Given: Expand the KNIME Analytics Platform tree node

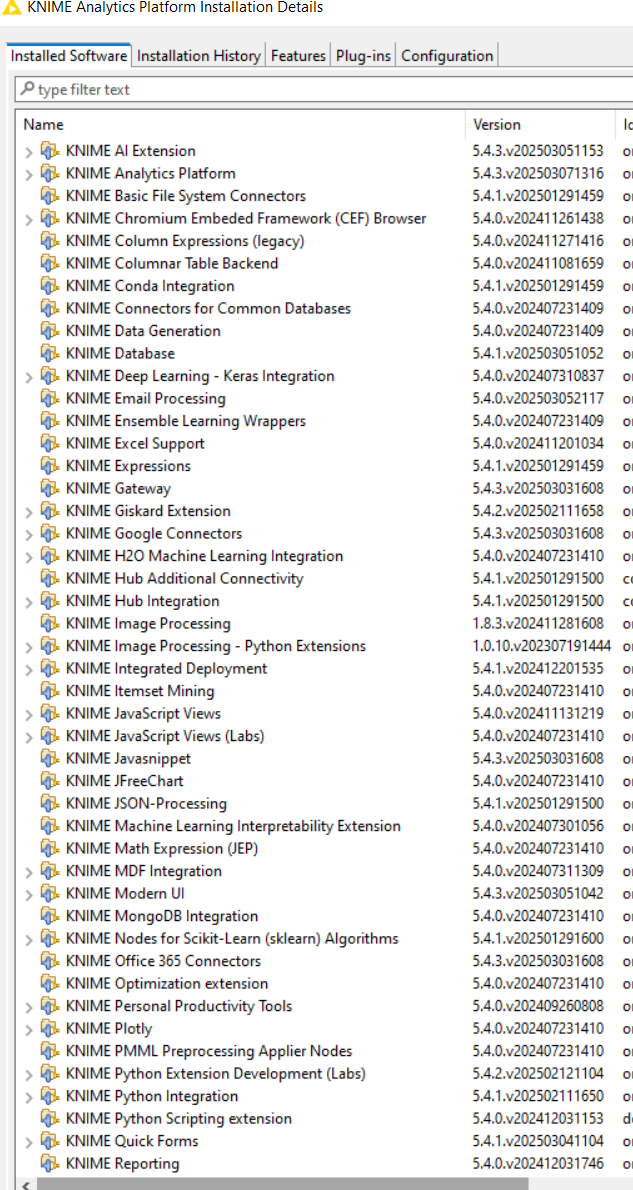Looking at the screenshot, I should point(28,174).
